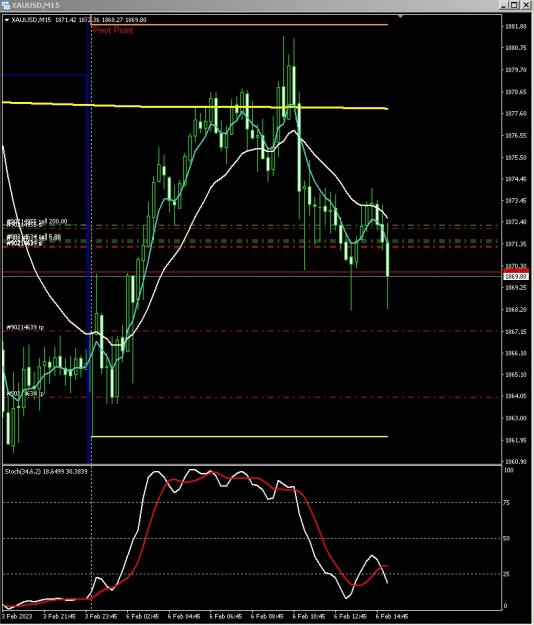Click the OHLC values beside the symbol name
This screenshot has height=625, width=534.
[101, 20]
